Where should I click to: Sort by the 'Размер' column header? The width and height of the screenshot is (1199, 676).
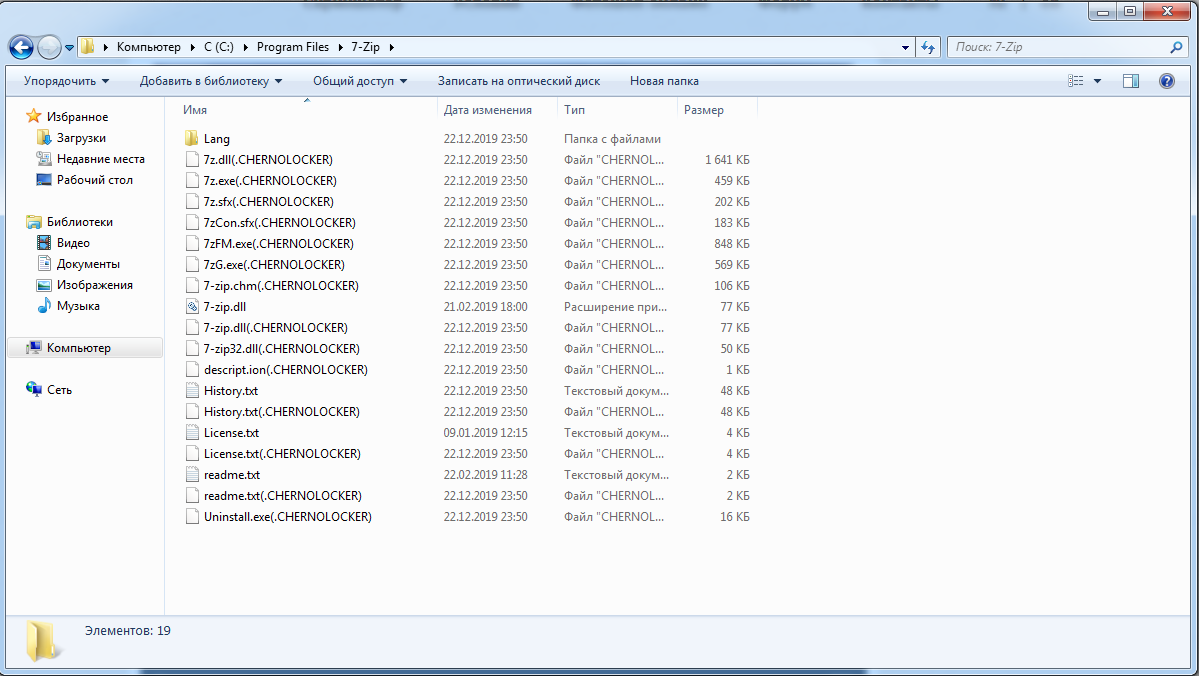[x=703, y=110]
